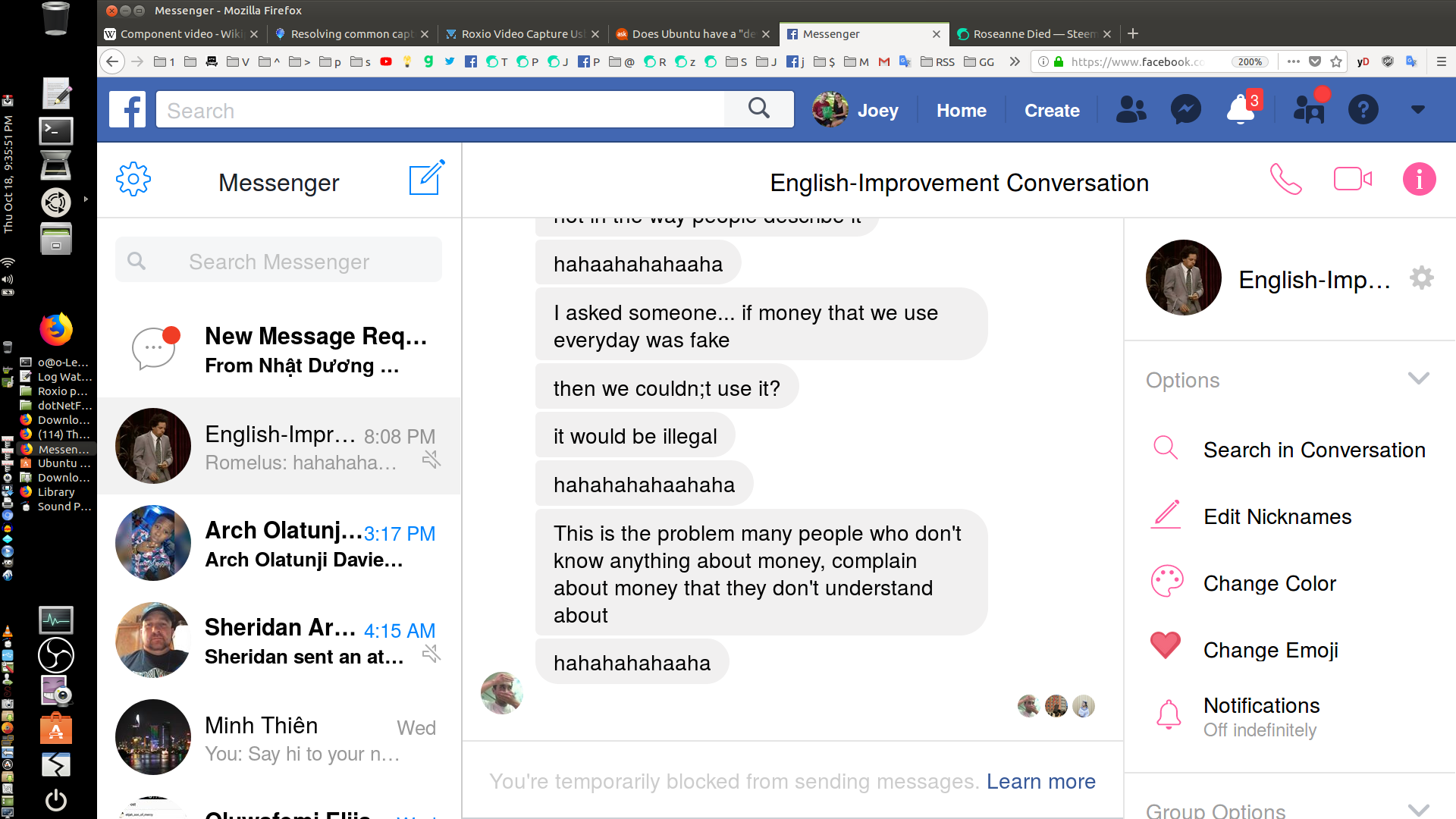Click the Facebook logo icon
Image resolution: width=1456 pixels, height=819 pixels.
[127, 110]
